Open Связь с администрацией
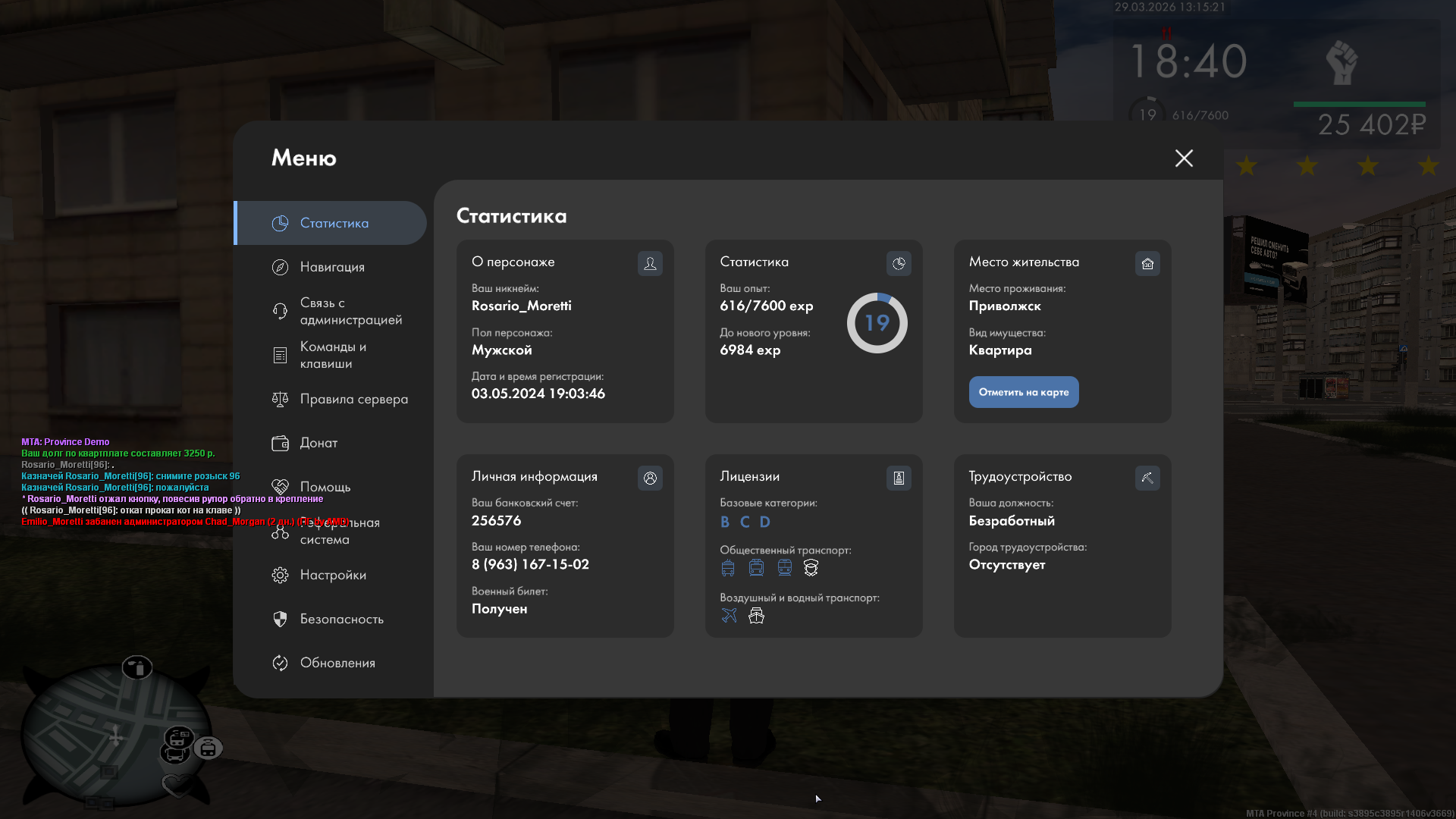This screenshot has height=819, width=1456. click(349, 311)
